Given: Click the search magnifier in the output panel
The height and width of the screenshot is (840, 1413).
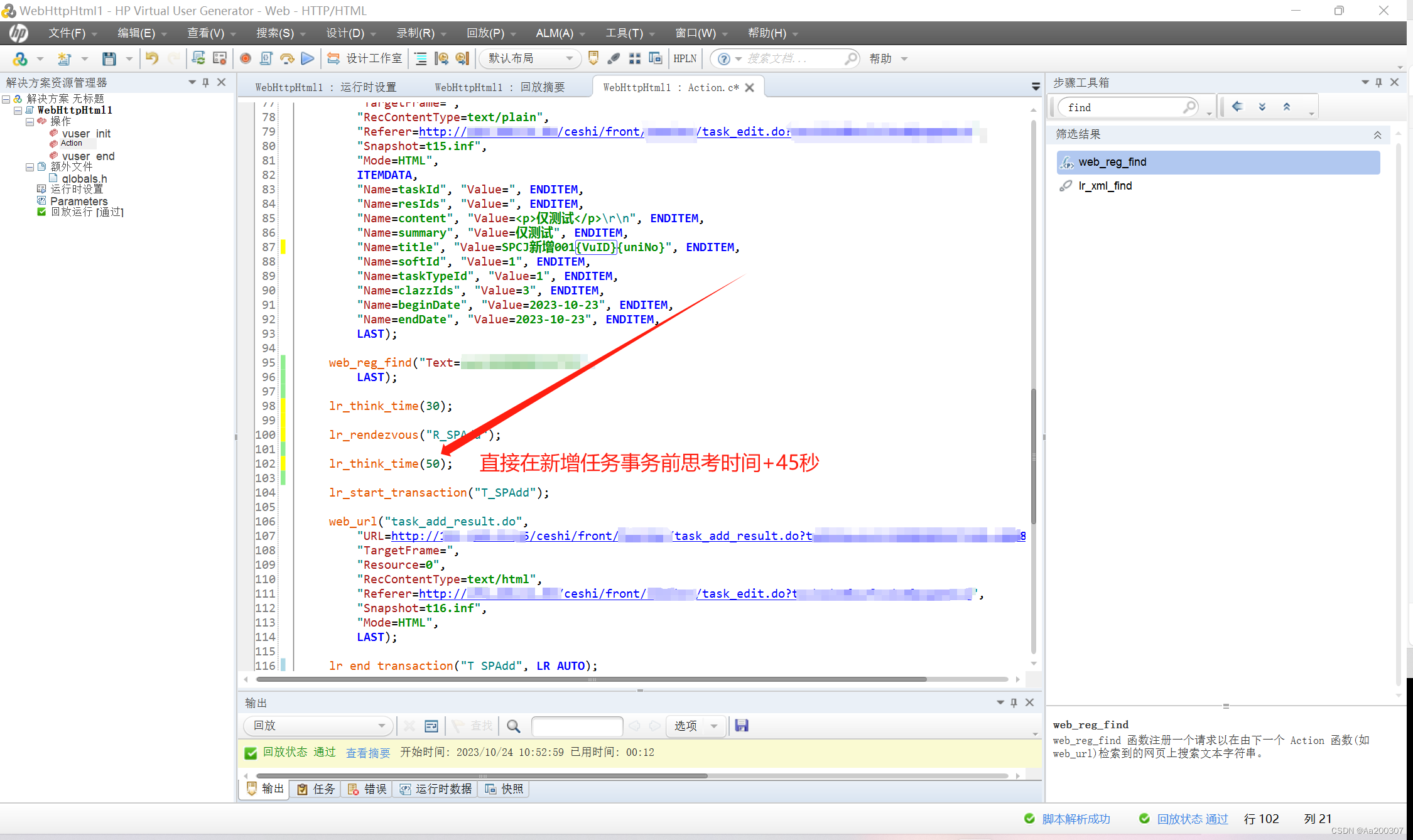Looking at the screenshot, I should pos(513,726).
